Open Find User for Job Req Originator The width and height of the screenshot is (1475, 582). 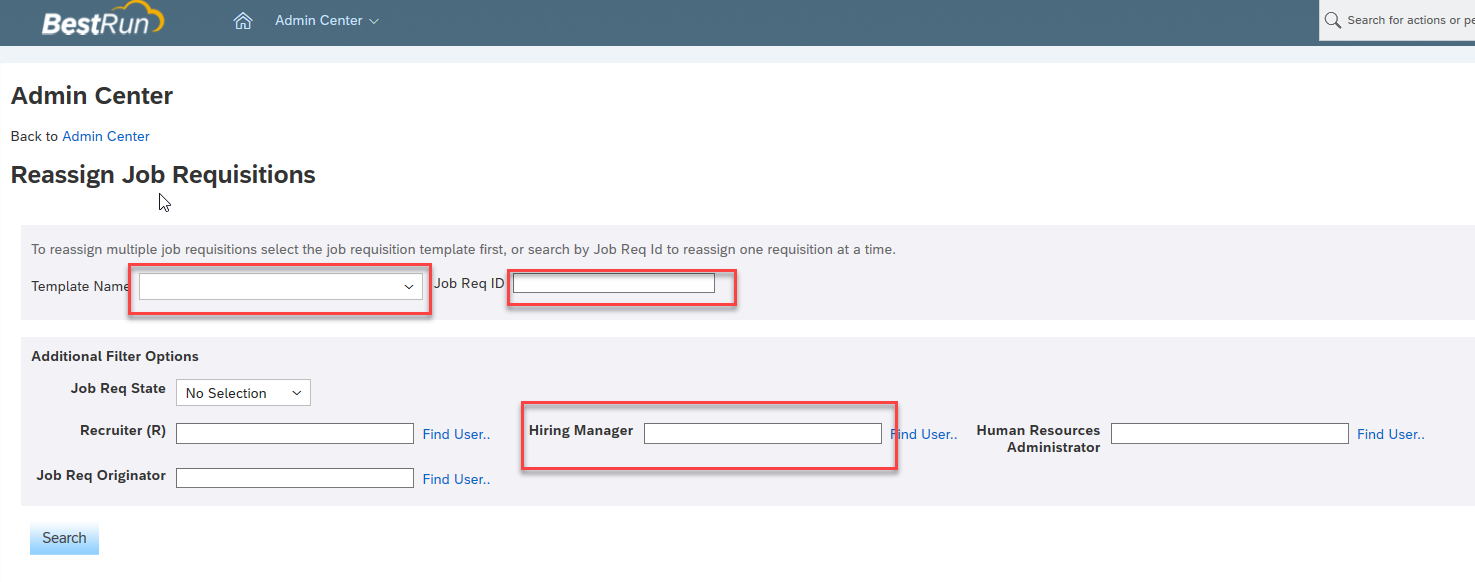tap(456, 479)
